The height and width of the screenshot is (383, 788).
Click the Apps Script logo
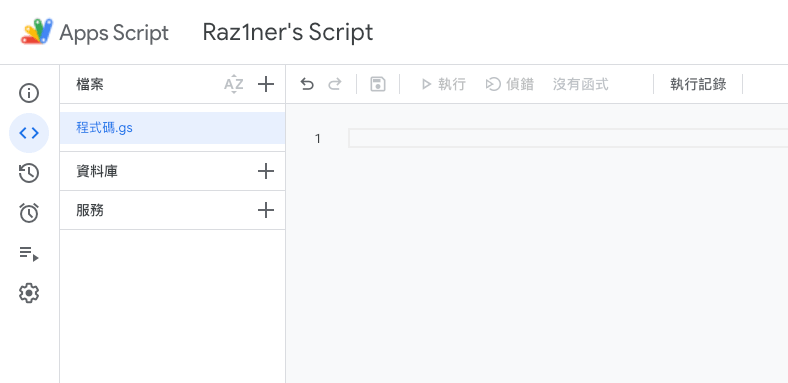tap(37, 32)
